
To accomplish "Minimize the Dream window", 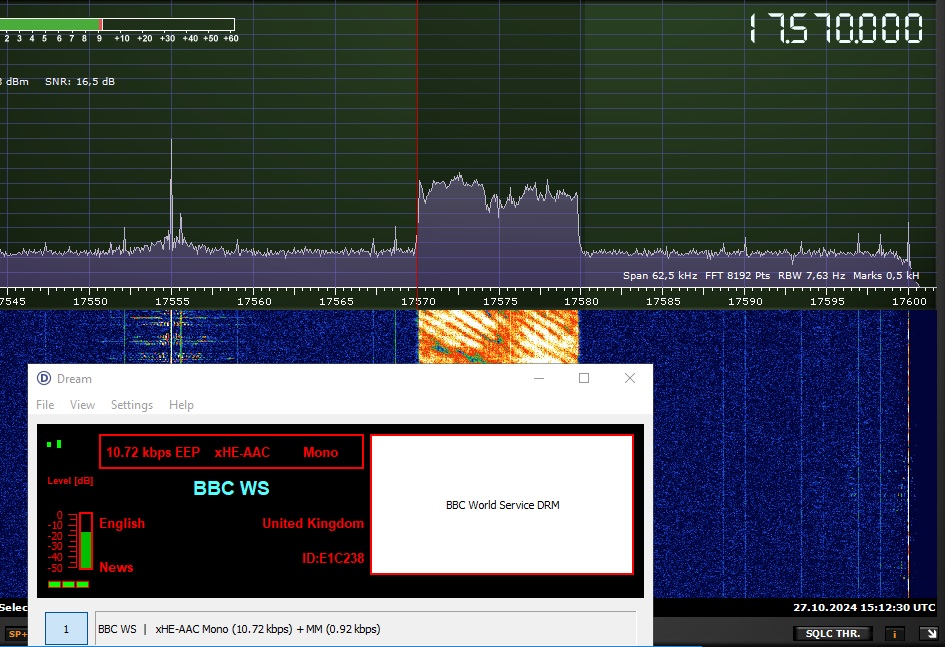I will coord(539,378).
